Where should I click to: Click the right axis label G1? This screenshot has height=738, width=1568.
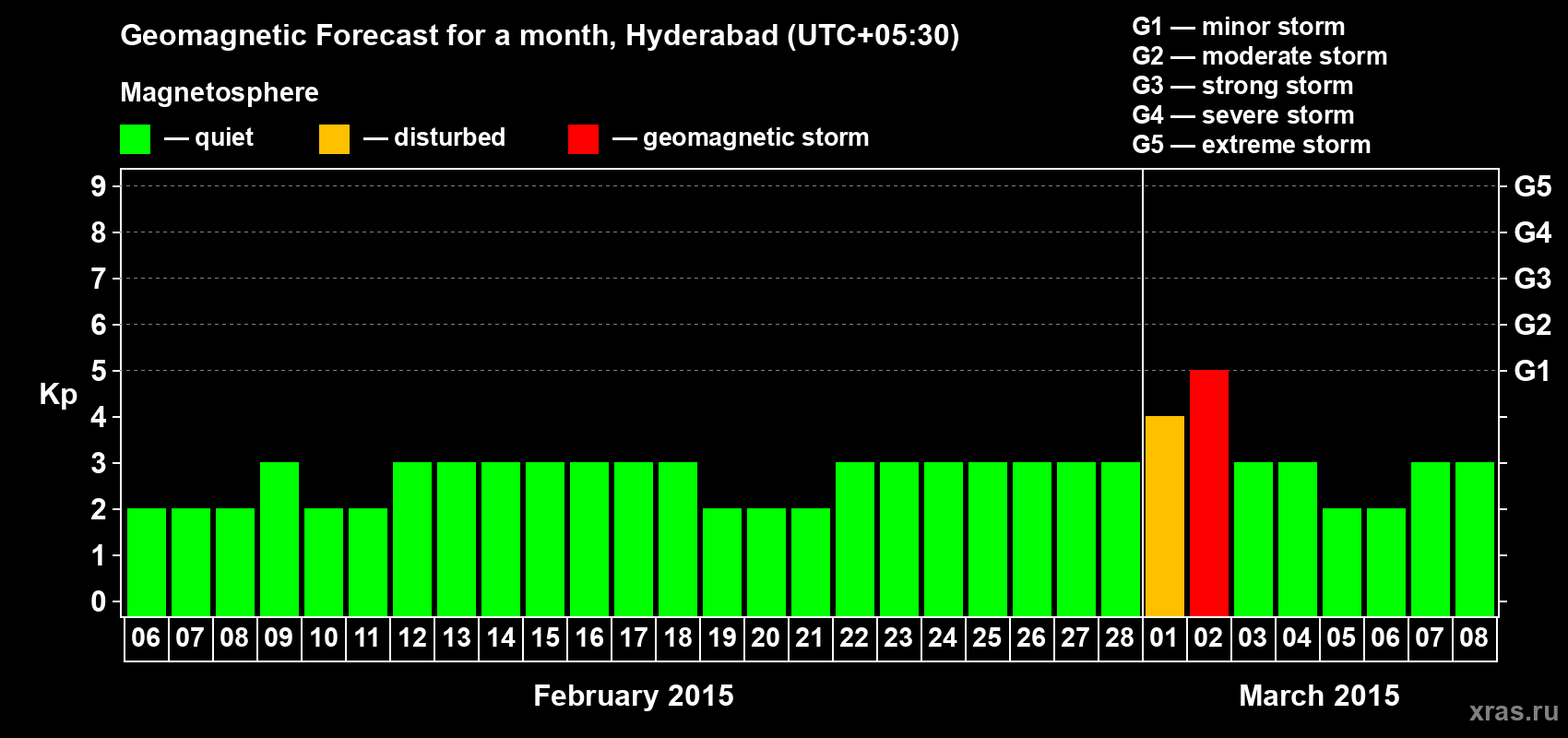point(1533,371)
